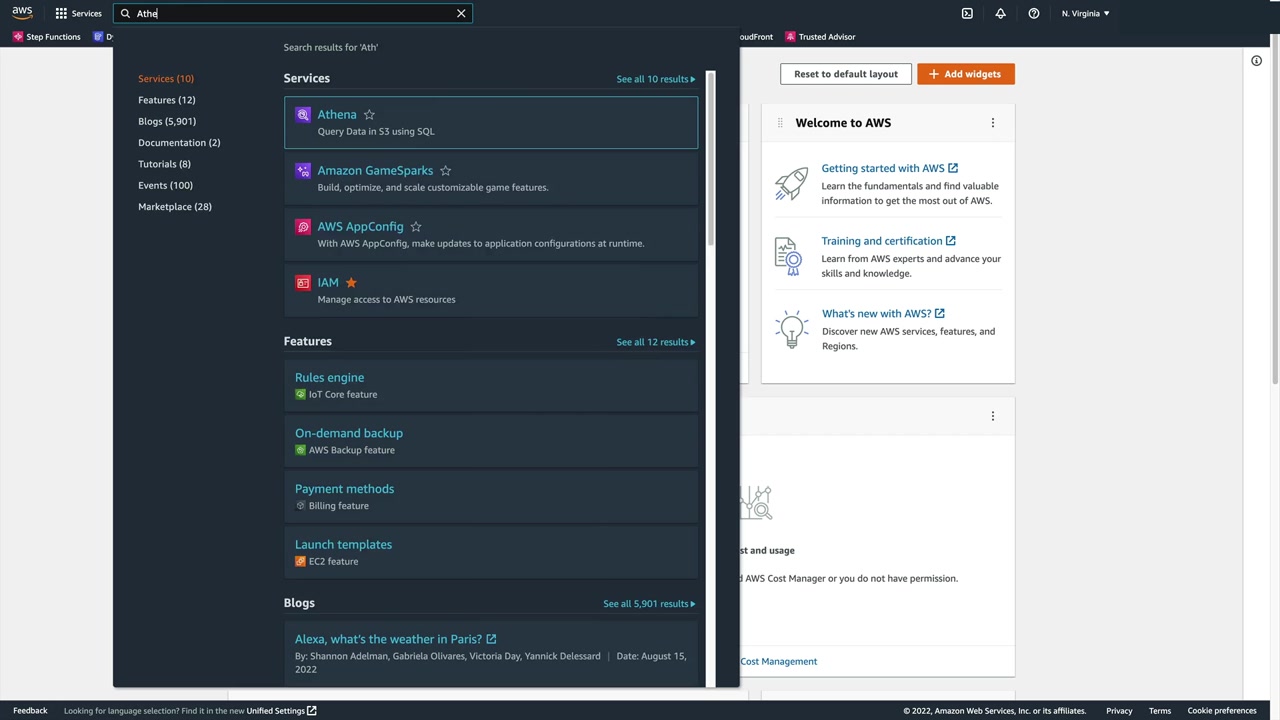The image size is (1280, 720).
Task: Unfavorite IAM by clicking its orange star
Action: 351,283
